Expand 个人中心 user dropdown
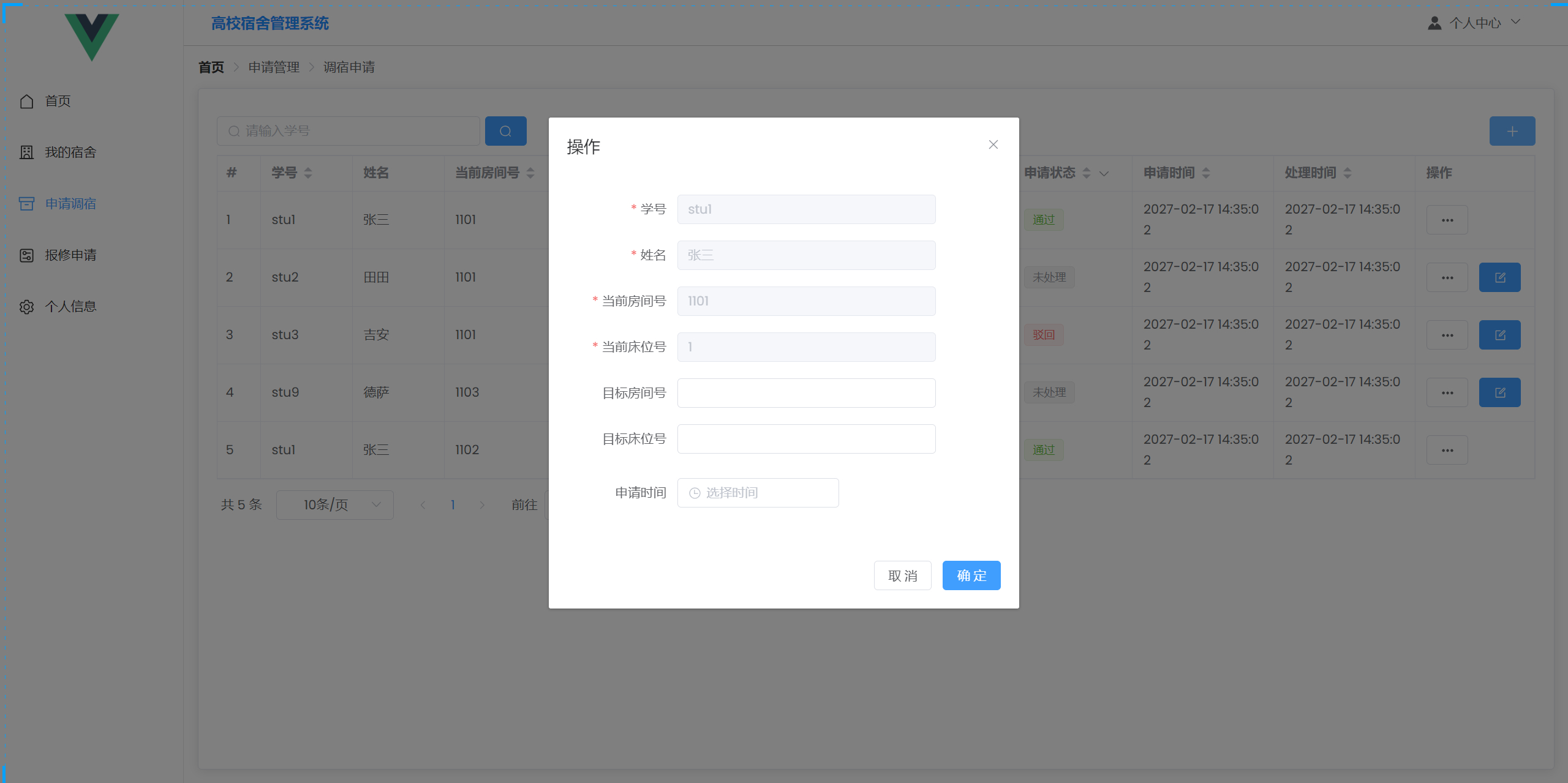 [1475, 23]
